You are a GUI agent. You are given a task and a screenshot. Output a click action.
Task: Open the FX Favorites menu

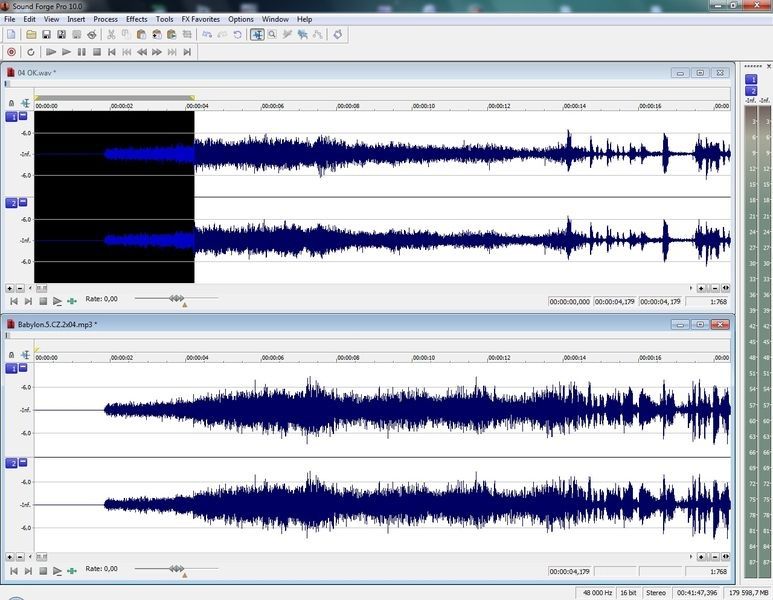201,19
